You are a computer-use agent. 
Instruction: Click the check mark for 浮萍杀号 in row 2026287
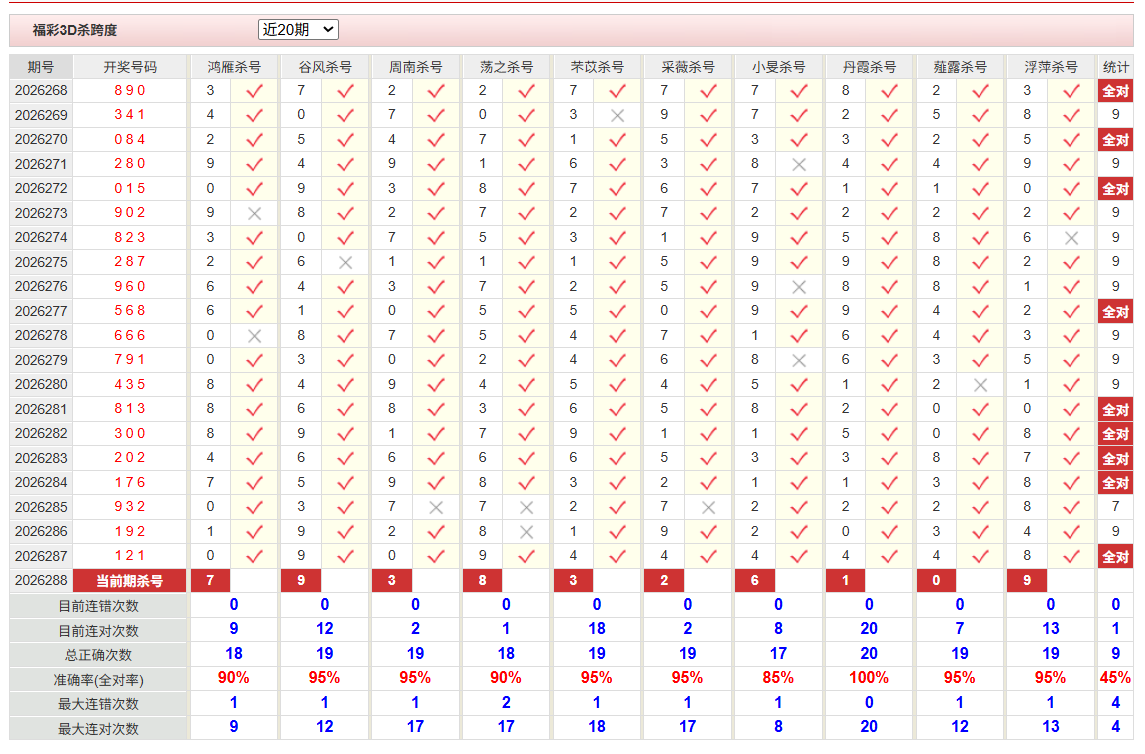click(1071, 556)
